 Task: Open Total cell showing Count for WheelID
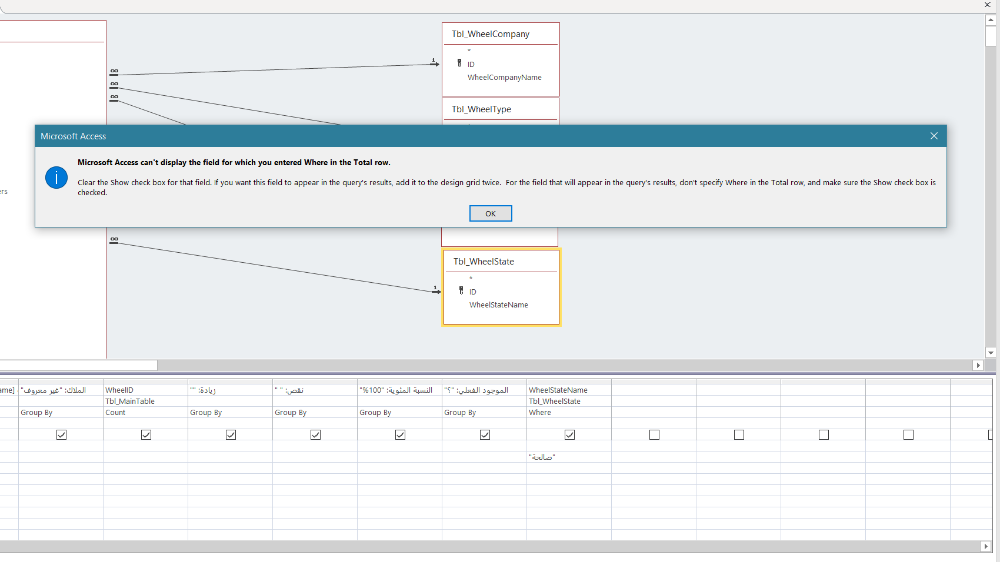[x=145, y=413]
